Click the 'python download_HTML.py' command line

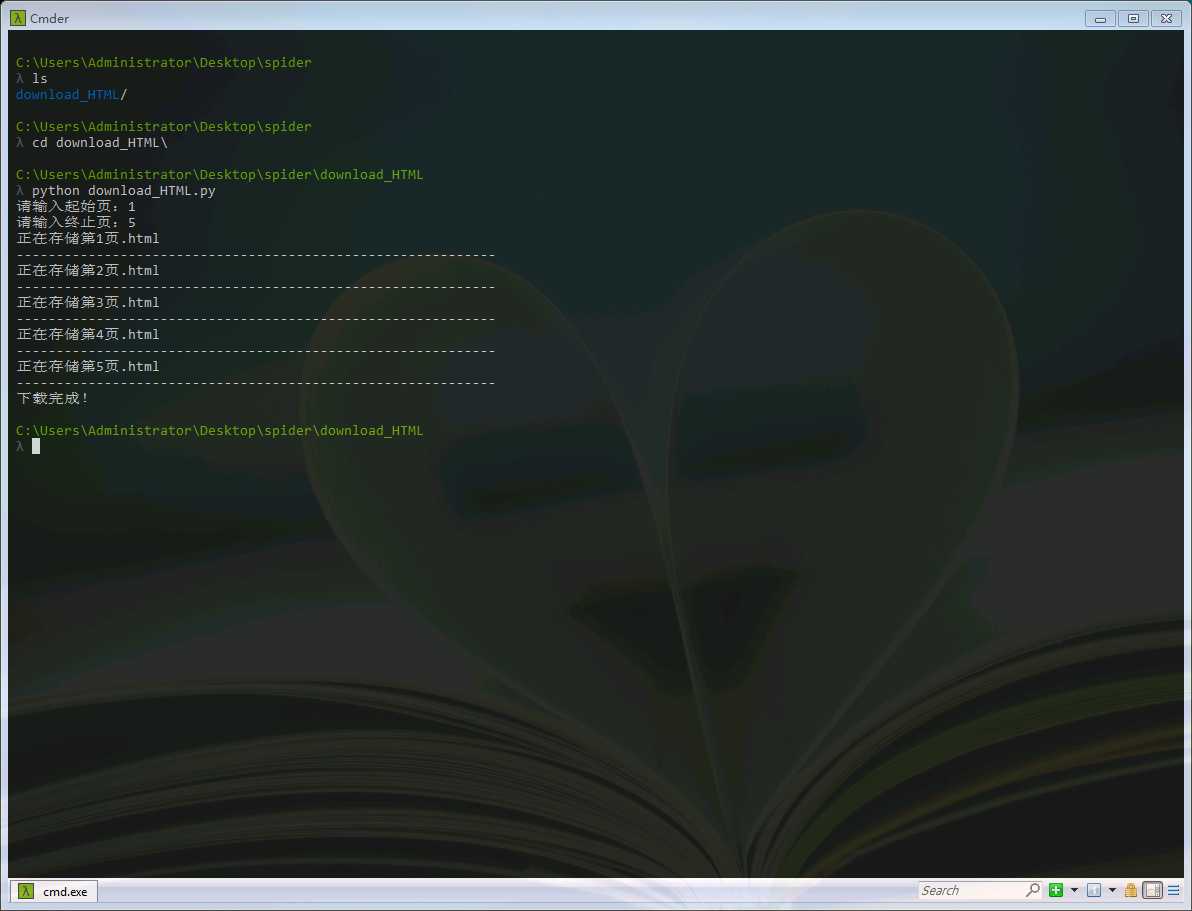point(124,190)
